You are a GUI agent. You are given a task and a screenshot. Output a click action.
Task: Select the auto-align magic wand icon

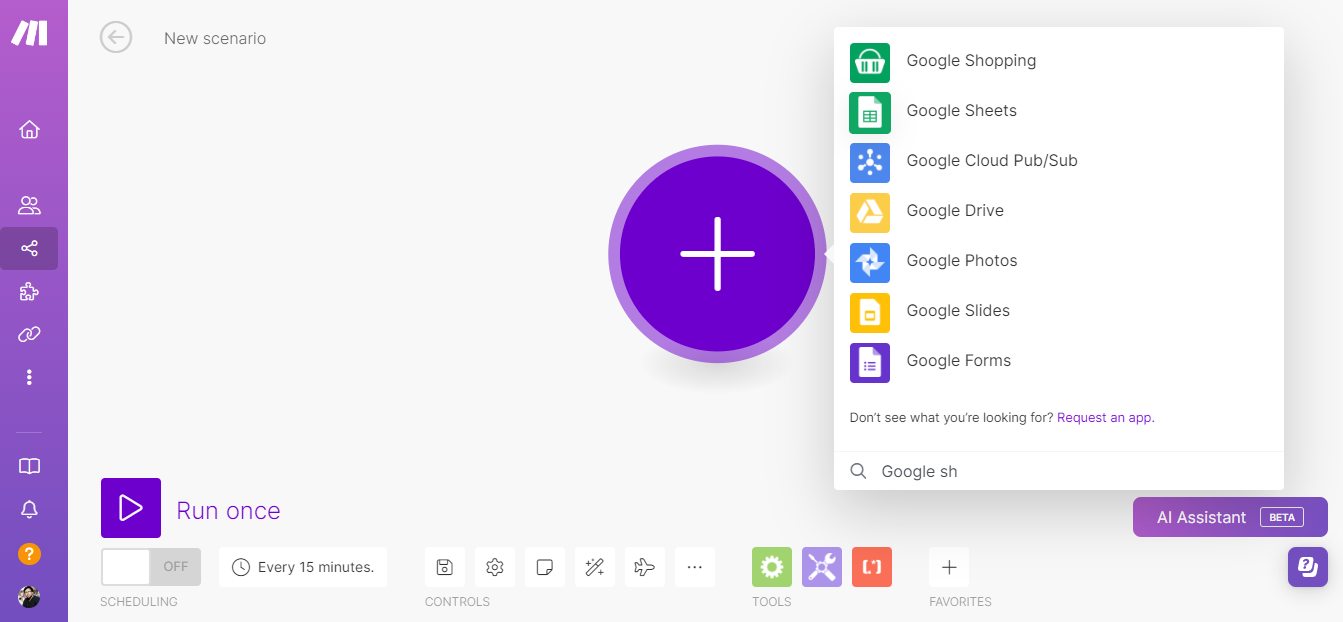click(x=595, y=567)
